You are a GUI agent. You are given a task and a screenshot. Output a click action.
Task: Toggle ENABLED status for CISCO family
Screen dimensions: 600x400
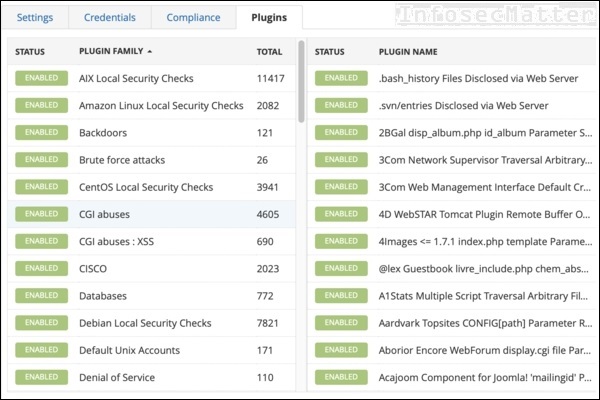point(41,268)
